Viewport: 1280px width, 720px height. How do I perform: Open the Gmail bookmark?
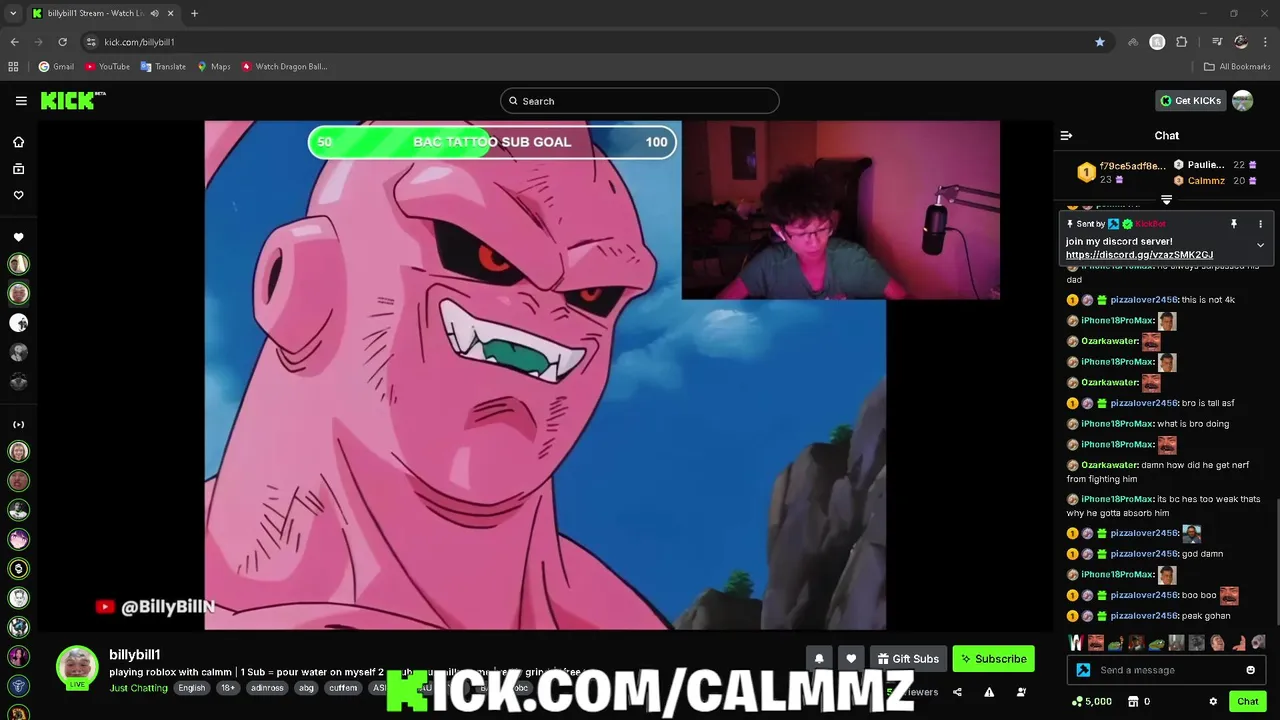point(56,67)
